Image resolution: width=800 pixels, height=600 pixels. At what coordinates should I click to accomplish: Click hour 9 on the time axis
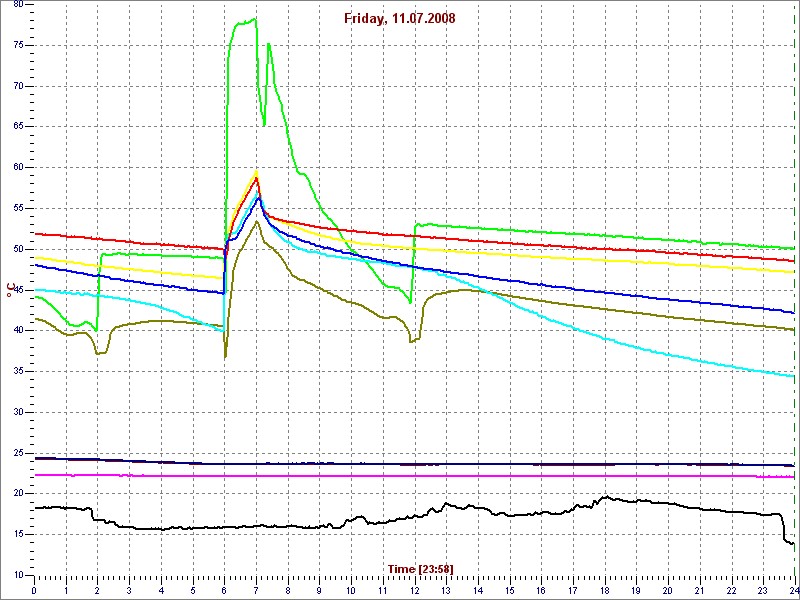pyautogui.click(x=319, y=589)
